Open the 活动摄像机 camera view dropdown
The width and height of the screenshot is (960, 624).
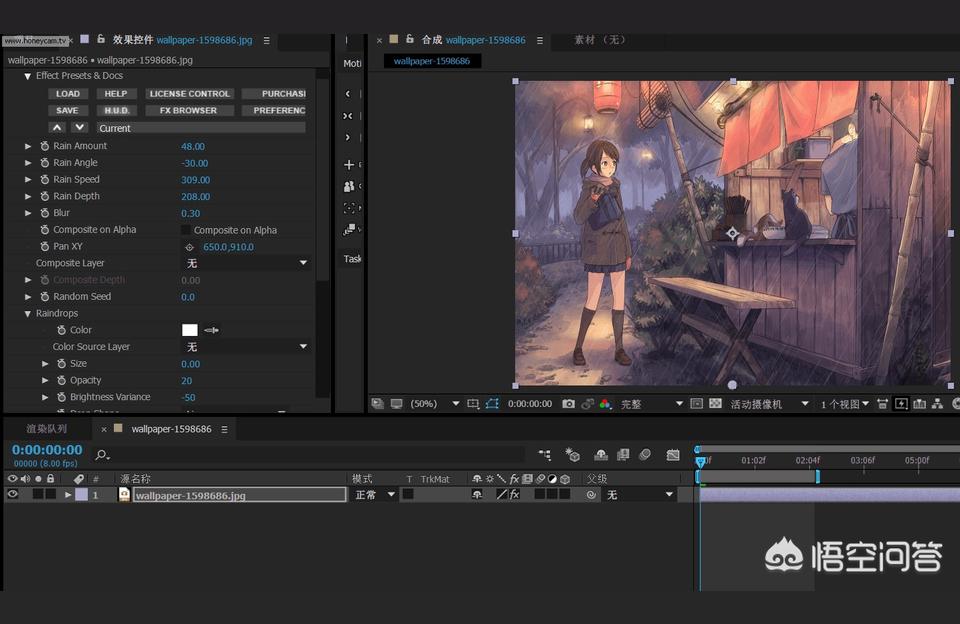[770, 404]
